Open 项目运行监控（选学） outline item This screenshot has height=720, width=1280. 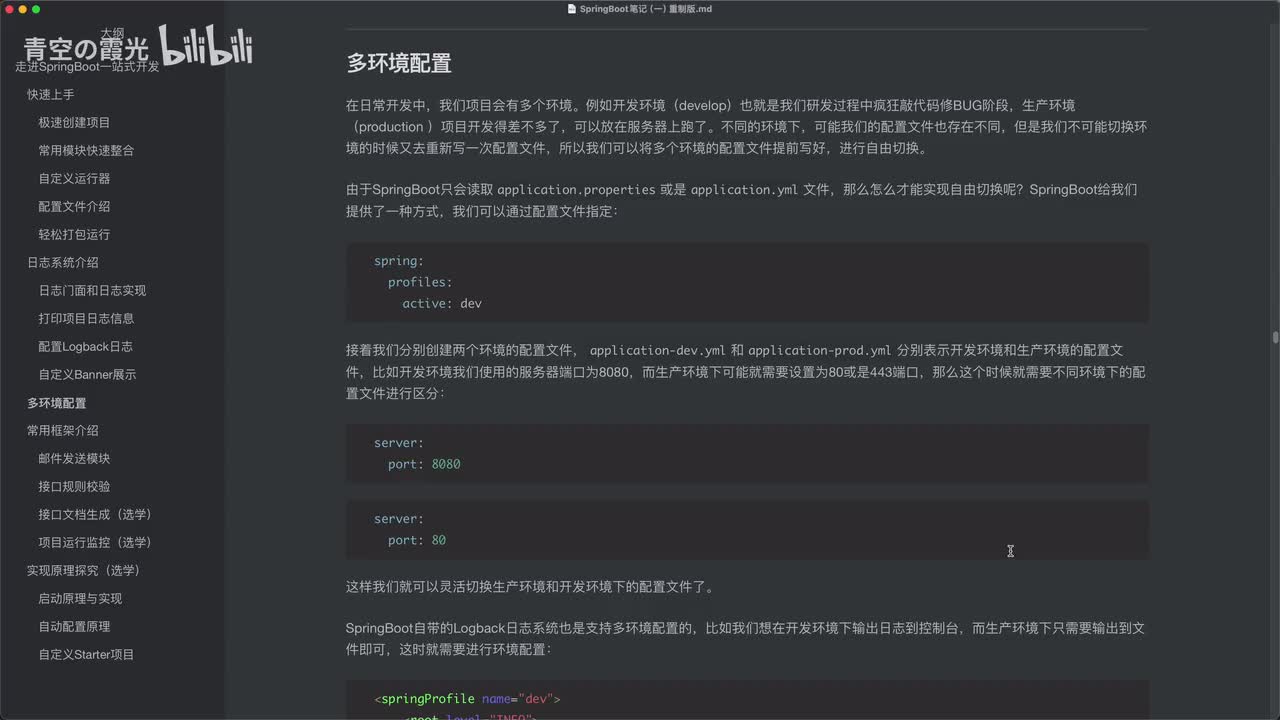coord(95,542)
